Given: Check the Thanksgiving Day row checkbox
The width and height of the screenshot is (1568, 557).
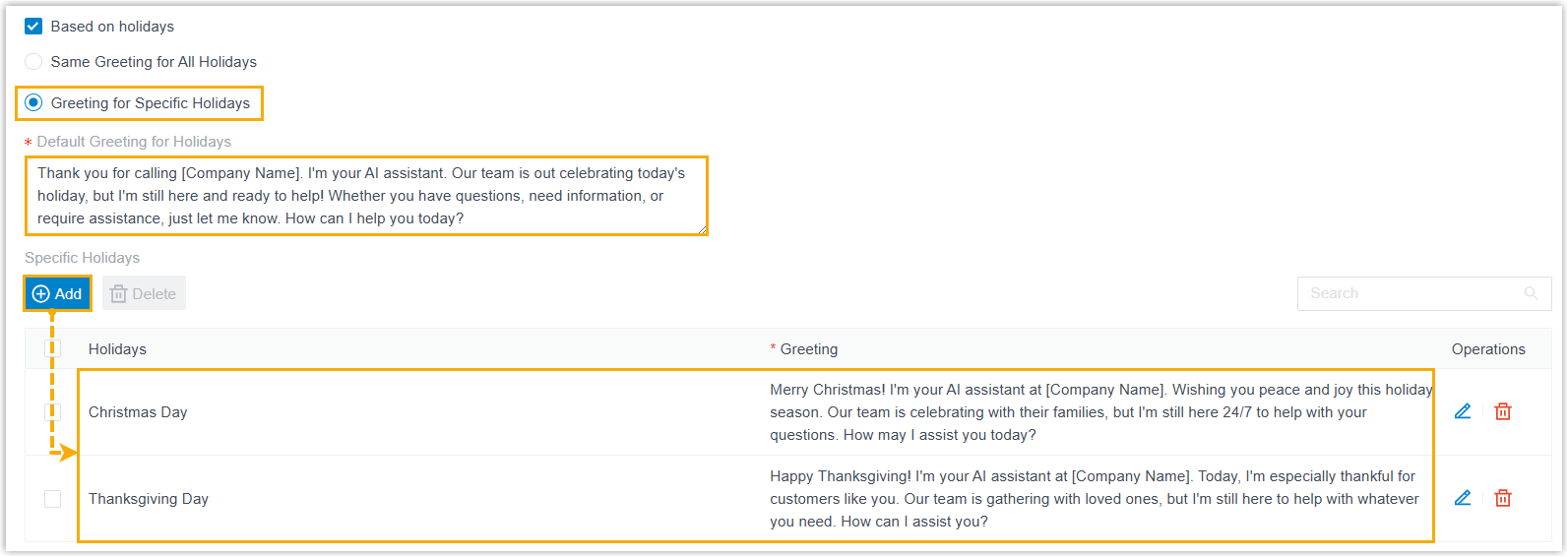Looking at the screenshot, I should [x=53, y=499].
